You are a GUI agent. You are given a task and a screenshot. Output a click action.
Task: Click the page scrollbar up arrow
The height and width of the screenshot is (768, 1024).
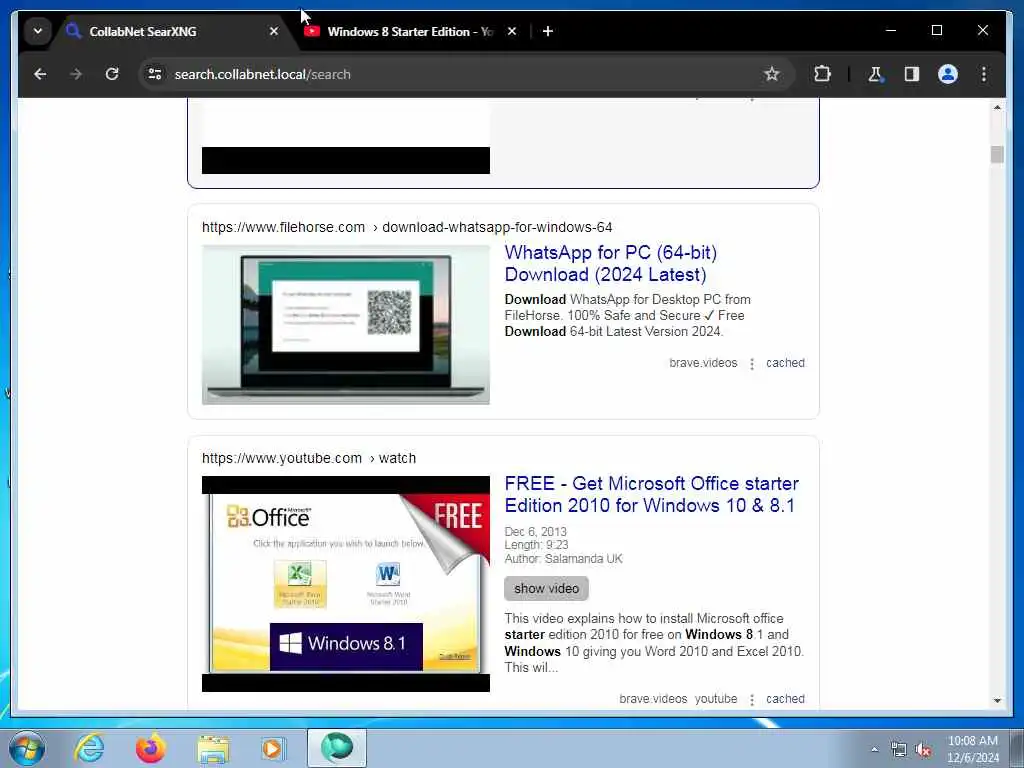[997, 106]
